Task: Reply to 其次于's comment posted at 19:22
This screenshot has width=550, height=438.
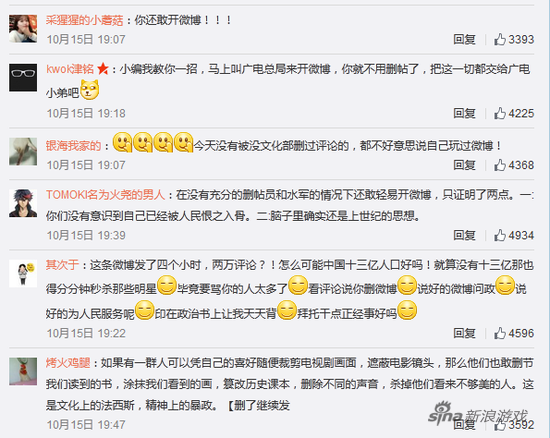Action: click(x=464, y=333)
